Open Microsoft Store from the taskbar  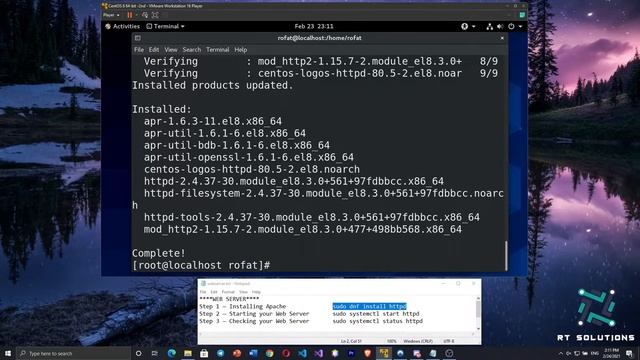[x=204, y=353]
